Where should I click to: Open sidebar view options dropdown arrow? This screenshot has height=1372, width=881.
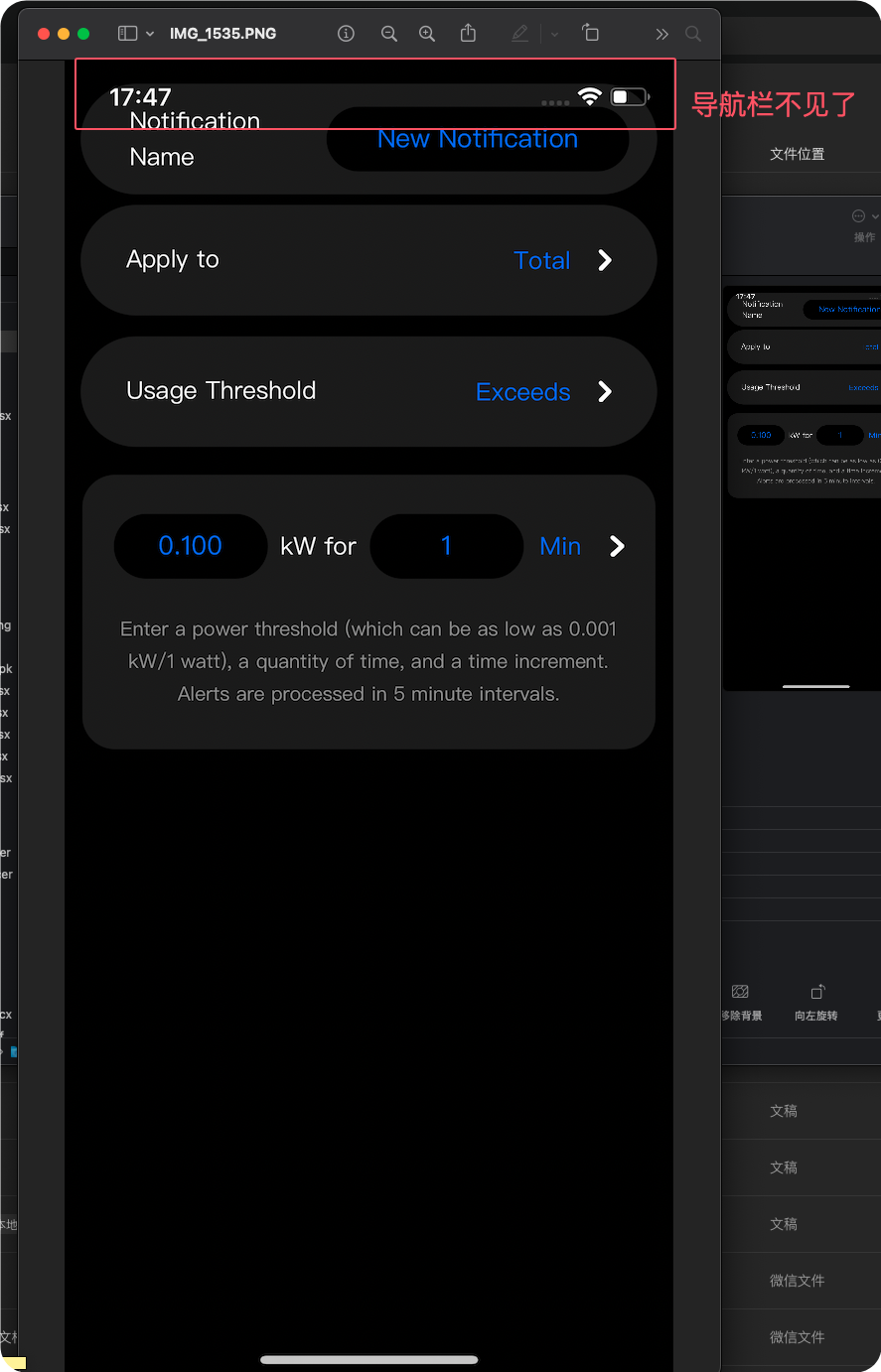[x=150, y=34]
